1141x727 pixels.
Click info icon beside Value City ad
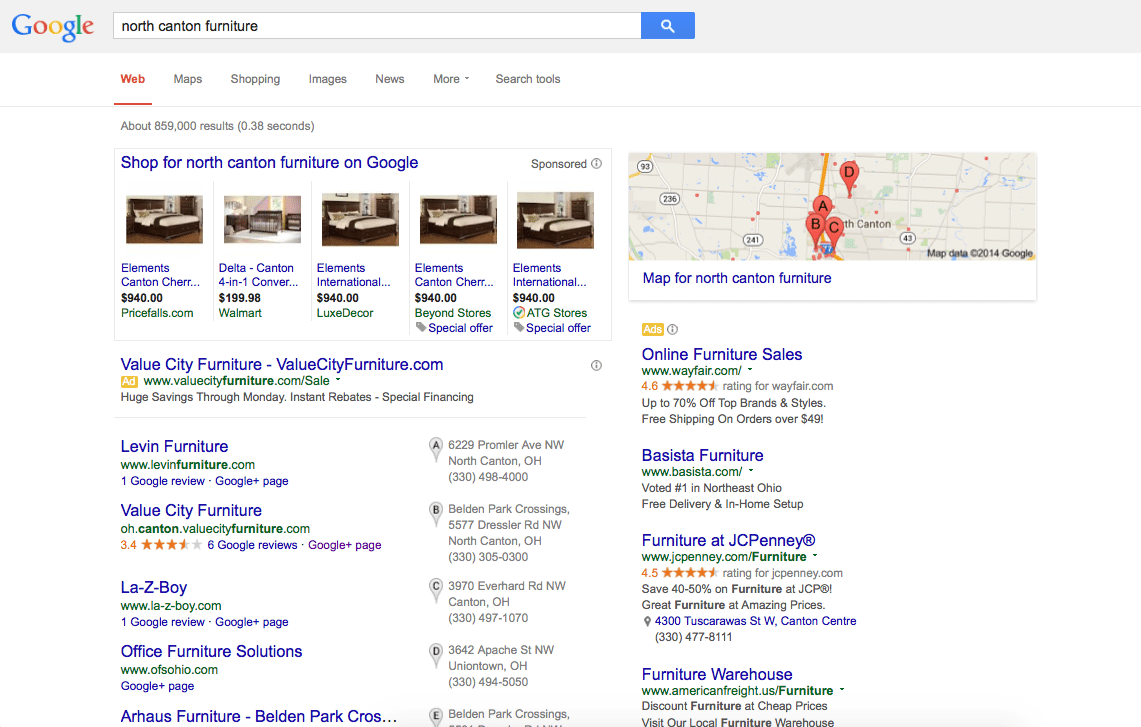597,365
